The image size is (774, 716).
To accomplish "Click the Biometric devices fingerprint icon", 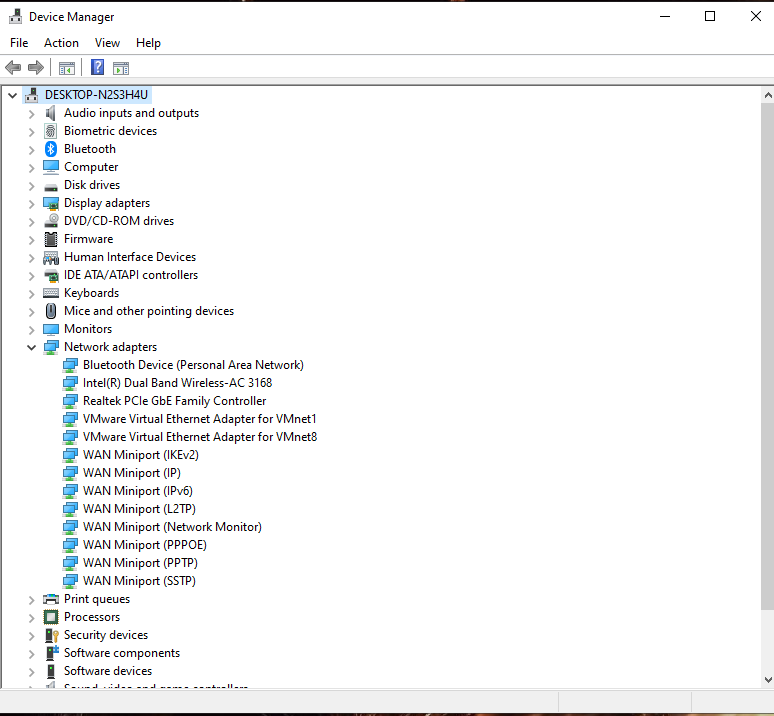I will (x=50, y=131).
